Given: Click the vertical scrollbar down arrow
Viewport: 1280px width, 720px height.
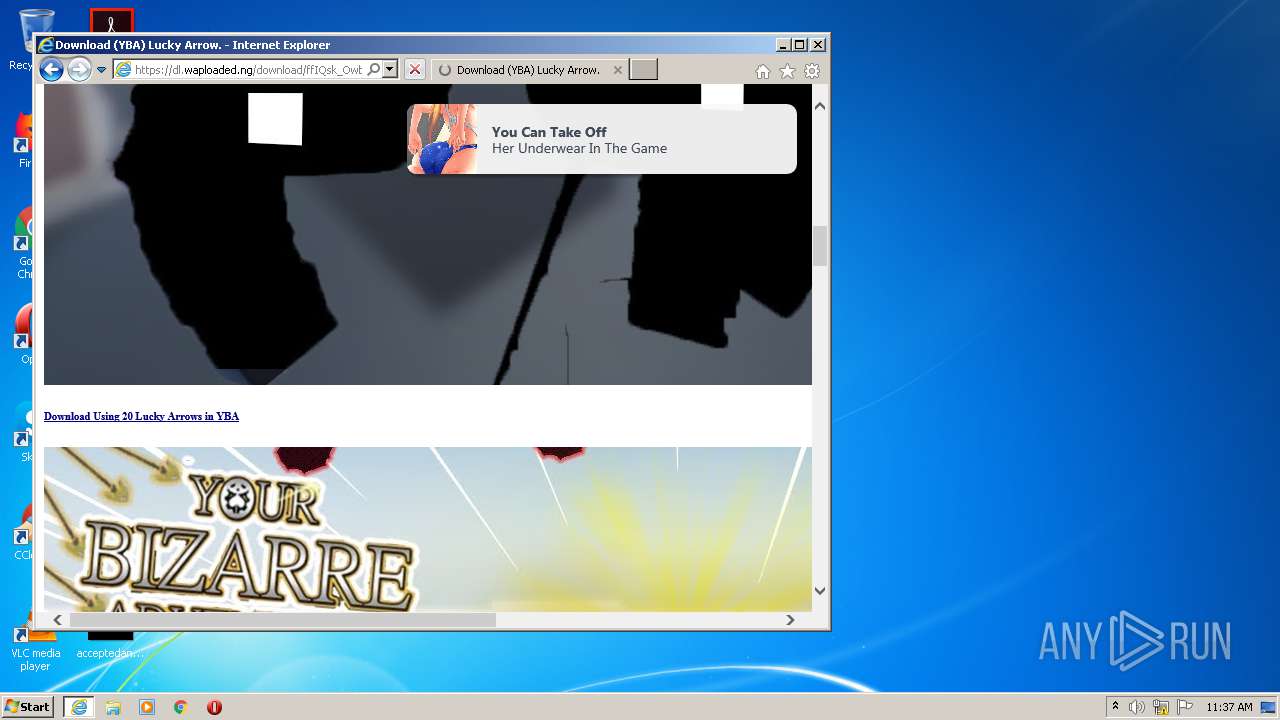Looking at the screenshot, I should coord(820,591).
